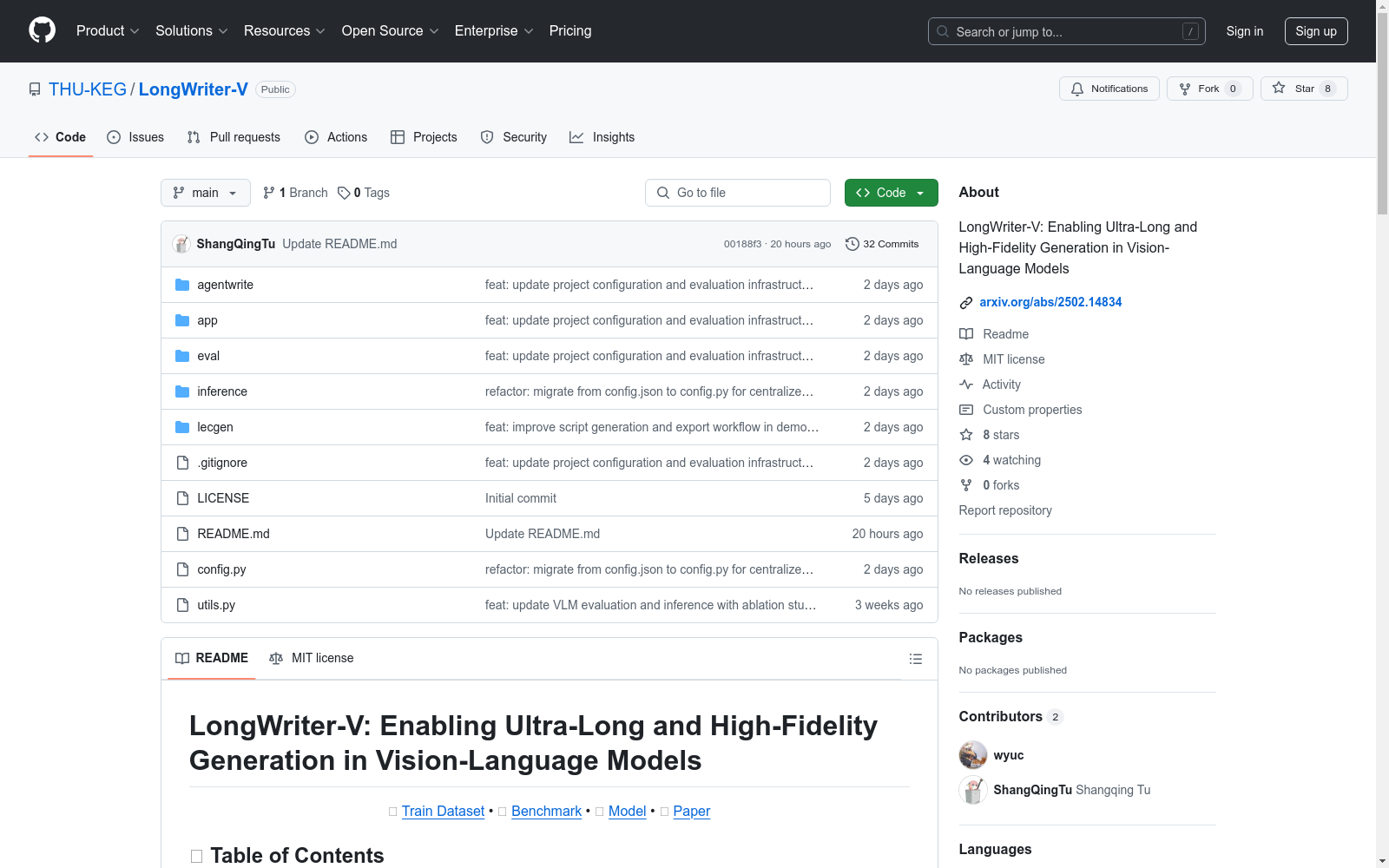Click the GitHub logo icon
This screenshot has height=868, width=1389.
click(x=42, y=30)
